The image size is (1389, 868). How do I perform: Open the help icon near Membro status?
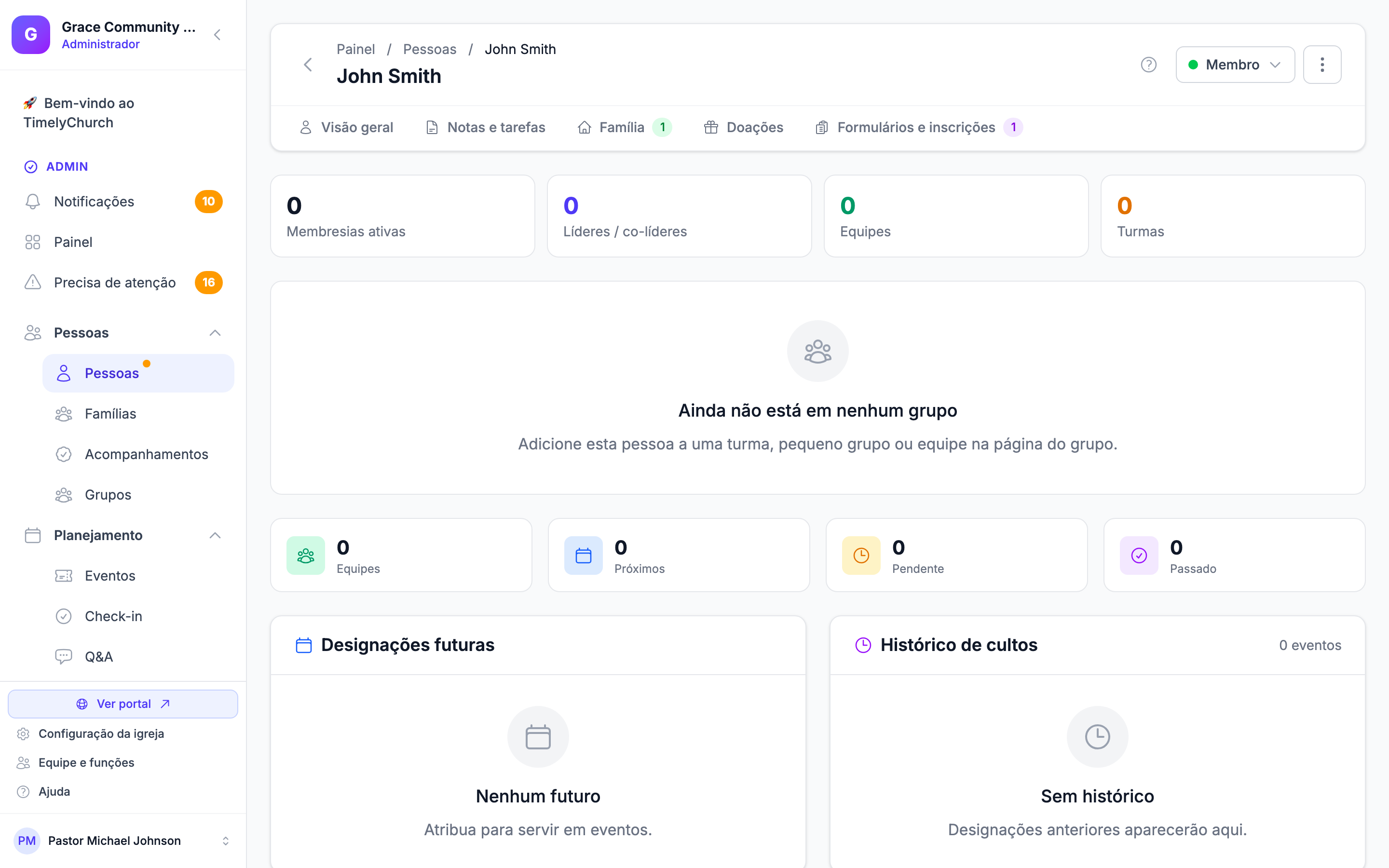tap(1148, 64)
